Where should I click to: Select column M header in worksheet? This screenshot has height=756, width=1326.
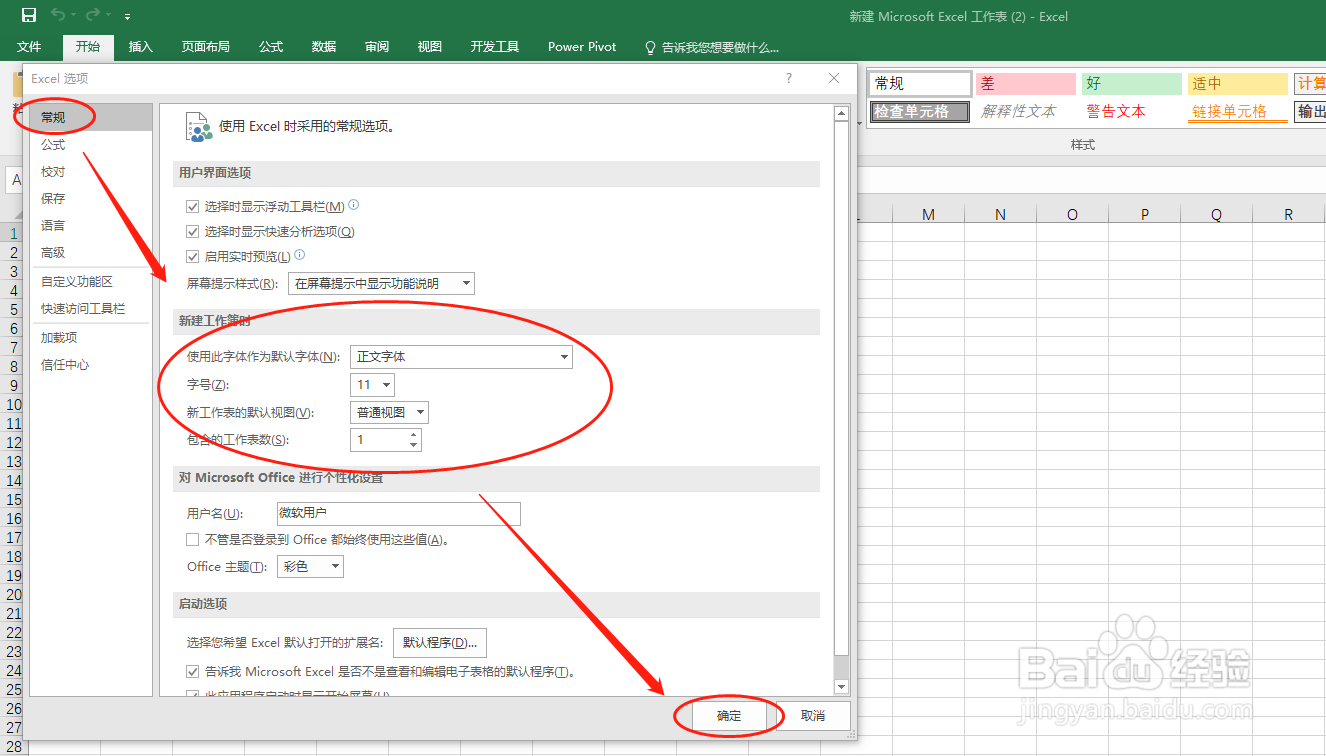(928, 214)
